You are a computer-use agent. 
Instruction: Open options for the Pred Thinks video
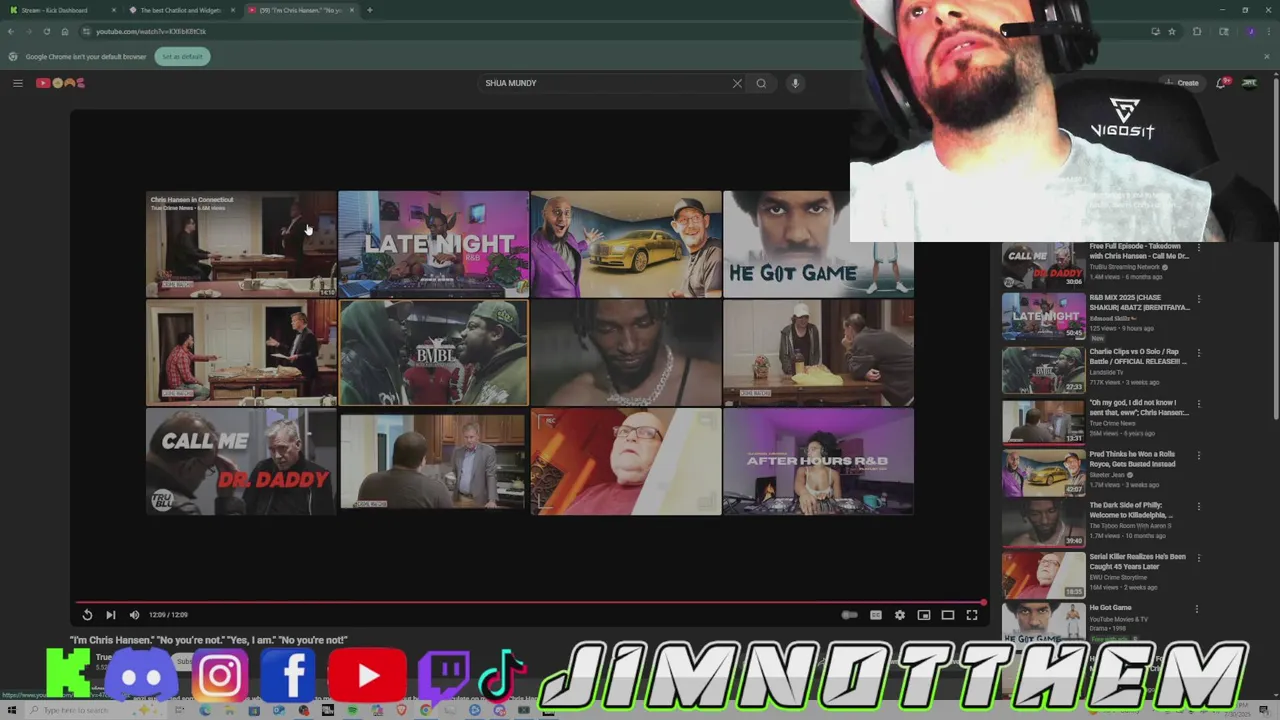[x=1198, y=455]
